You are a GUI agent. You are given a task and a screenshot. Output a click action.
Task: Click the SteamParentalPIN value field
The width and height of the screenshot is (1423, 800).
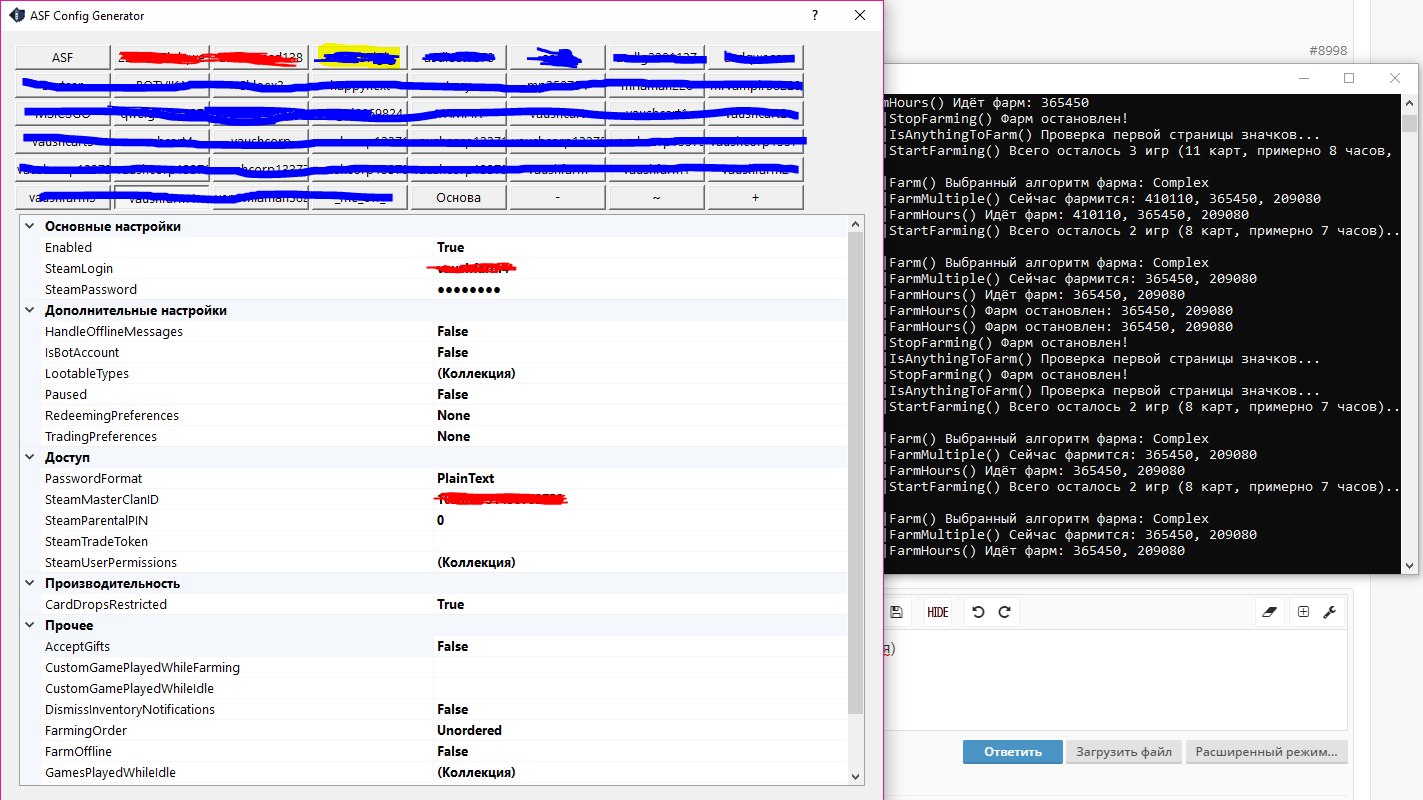point(640,520)
